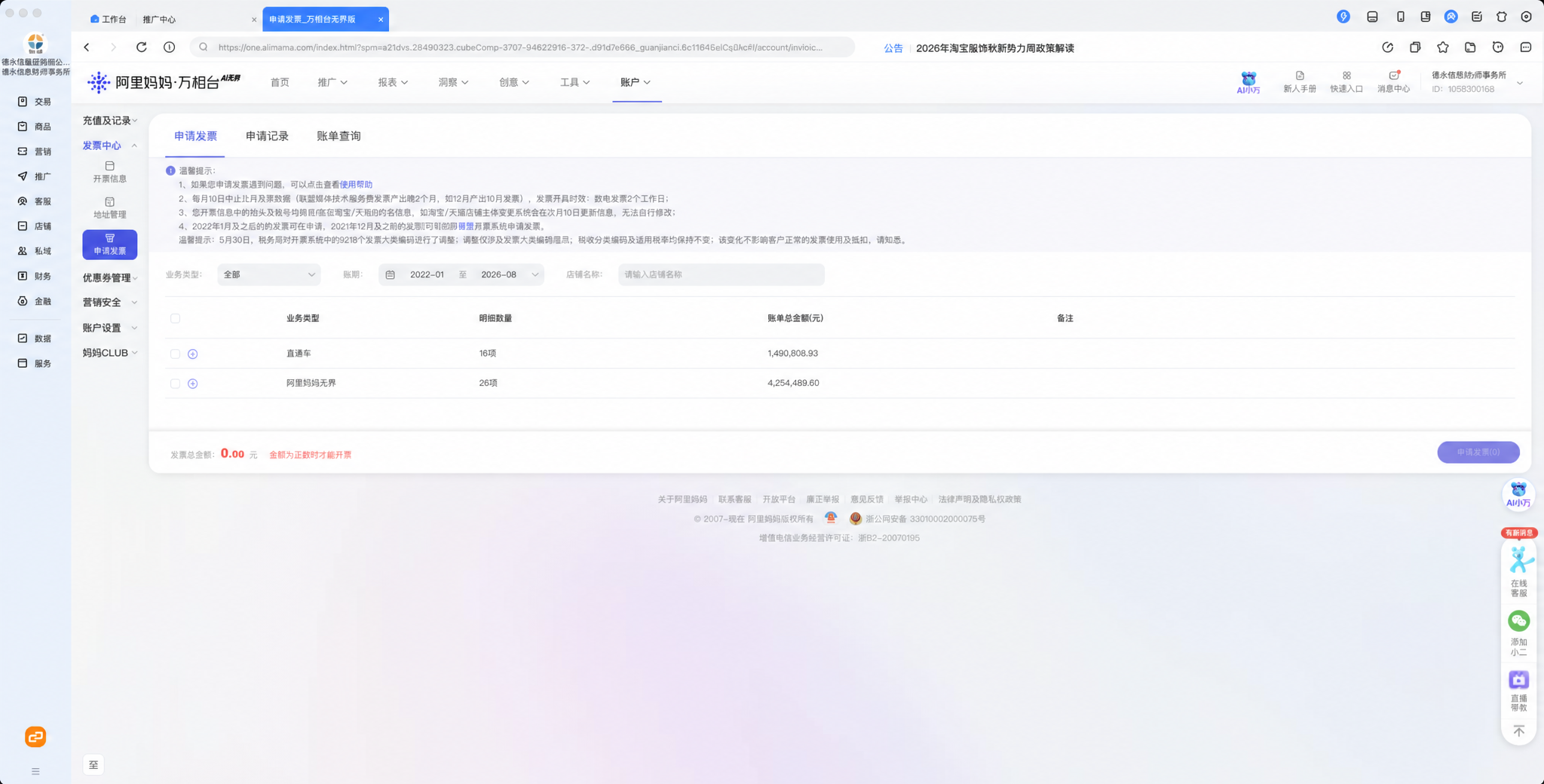Open 推广 in left sidebar

tap(35, 176)
